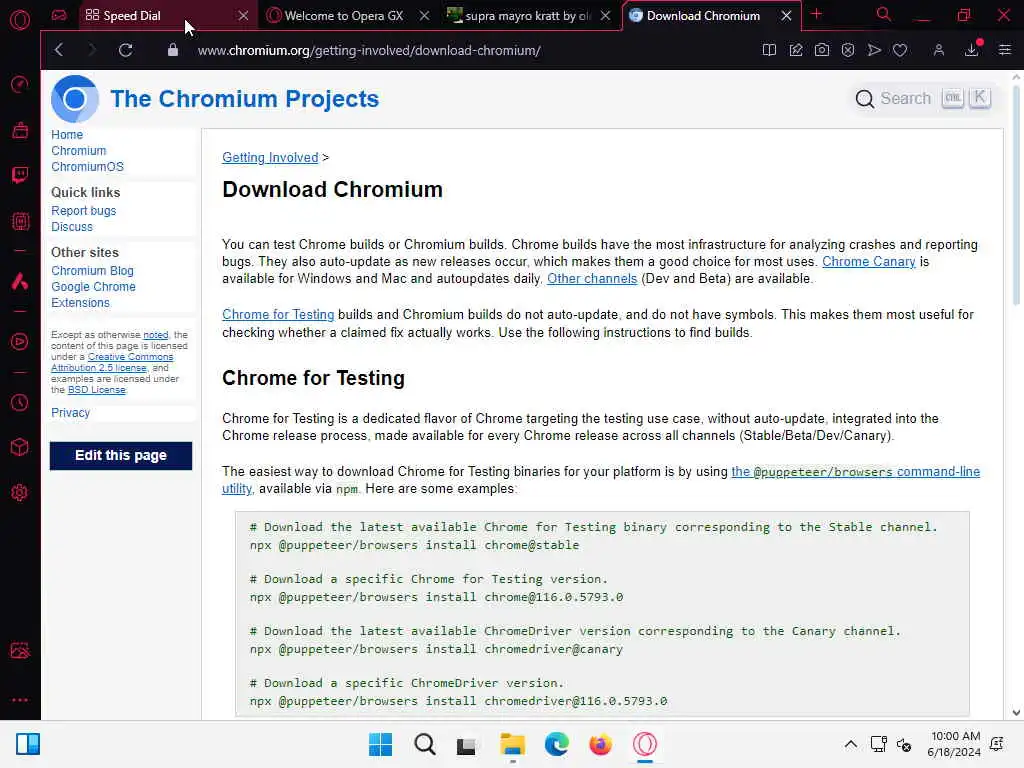1024x768 pixels.
Task: Close the supra mayro kratt tab
Action: pyautogui.click(x=605, y=16)
